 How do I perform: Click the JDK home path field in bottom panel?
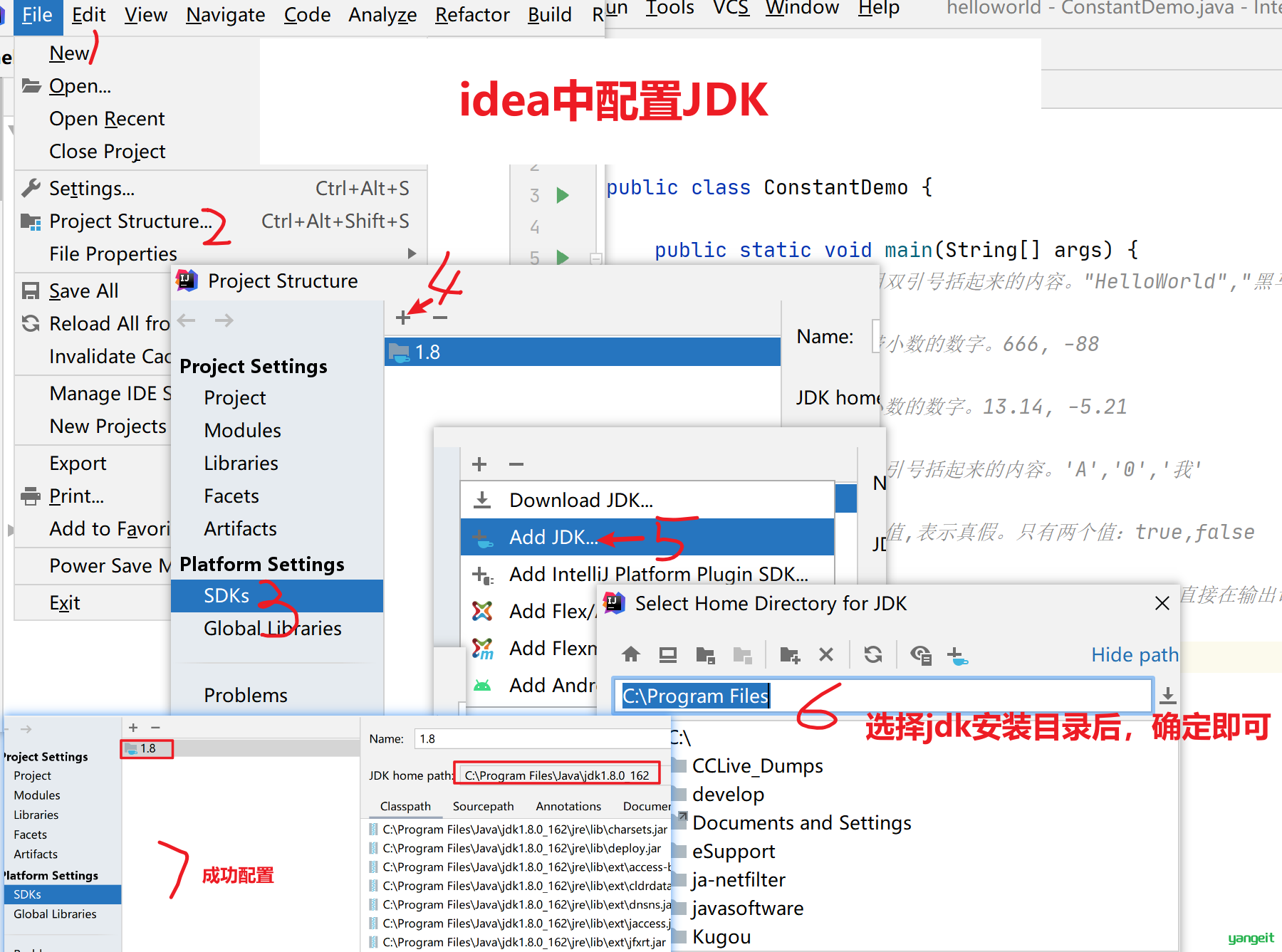(557, 775)
